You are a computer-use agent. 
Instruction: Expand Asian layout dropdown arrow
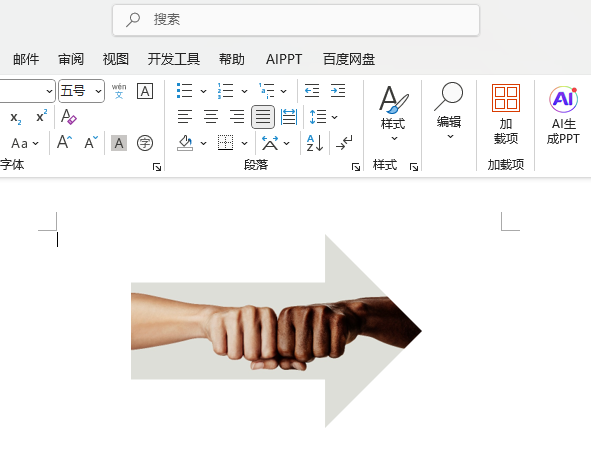tap(286, 143)
